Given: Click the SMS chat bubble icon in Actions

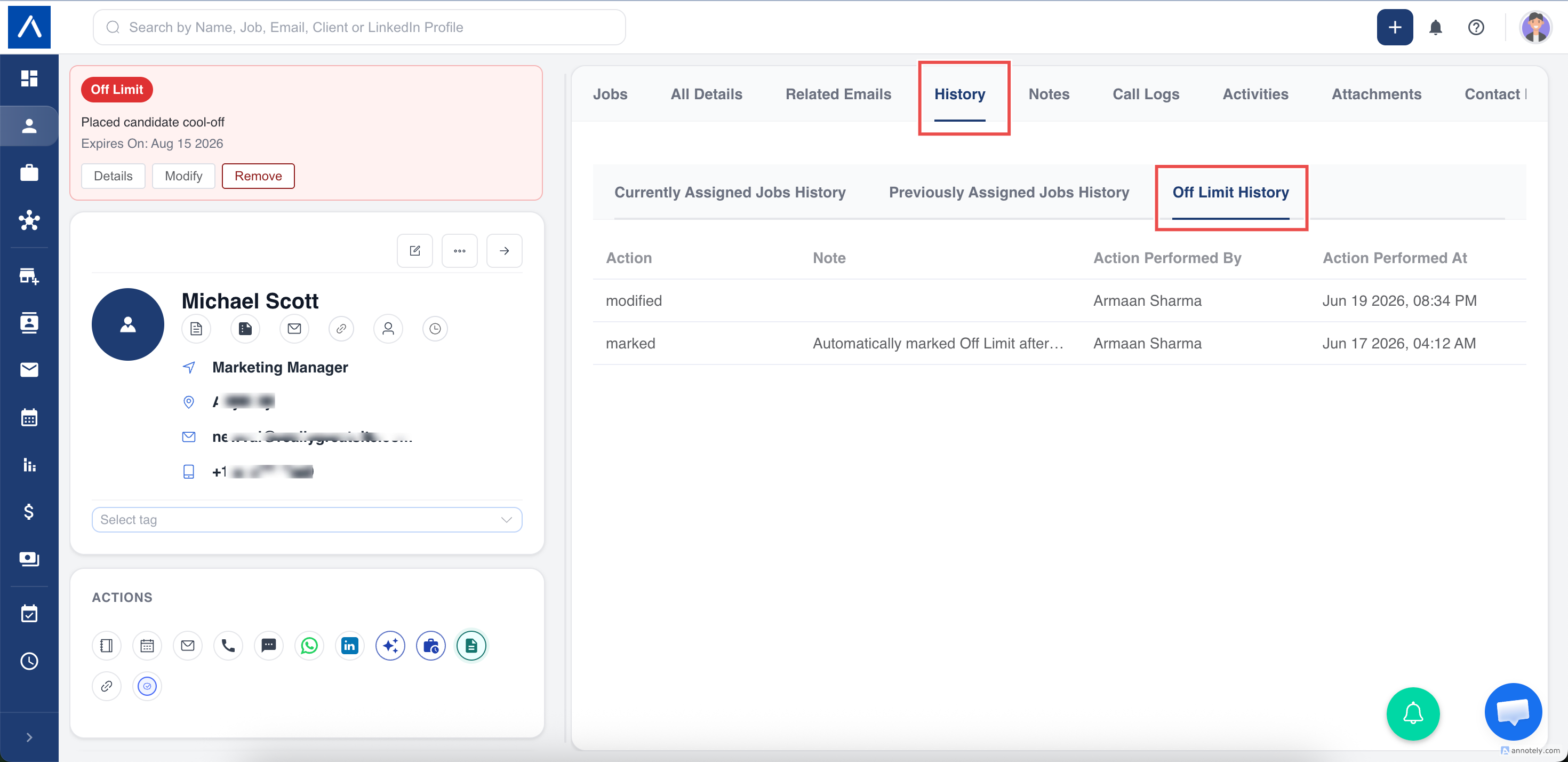Looking at the screenshot, I should [x=268, y=645].
